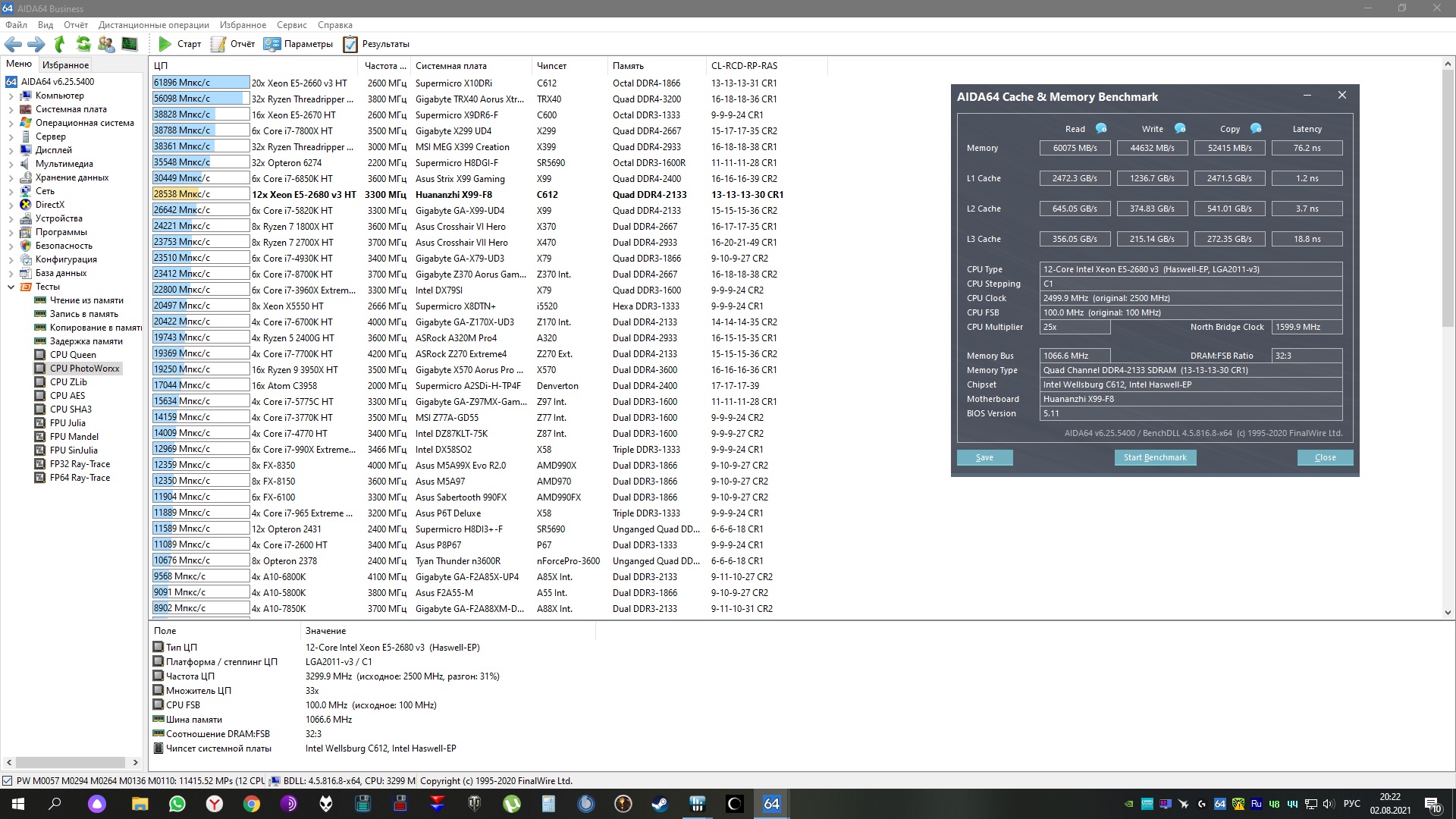Click the back navigation arrow
Image resolution: width=1456 pixels, height=819 pixels.
[x=13, y=44]
